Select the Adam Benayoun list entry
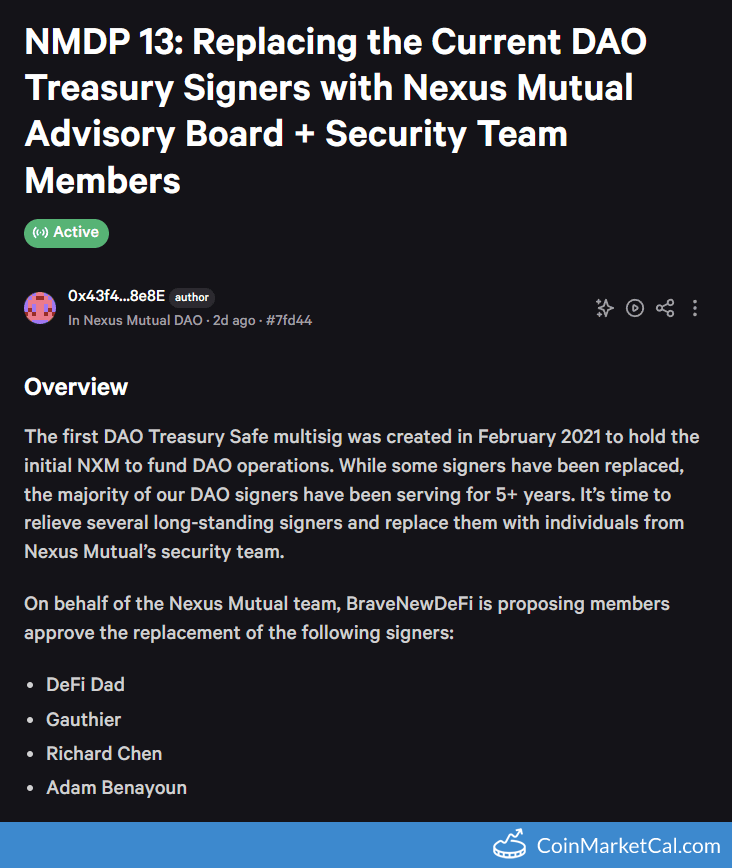The image size is (732, 868). tap(116, 787)
